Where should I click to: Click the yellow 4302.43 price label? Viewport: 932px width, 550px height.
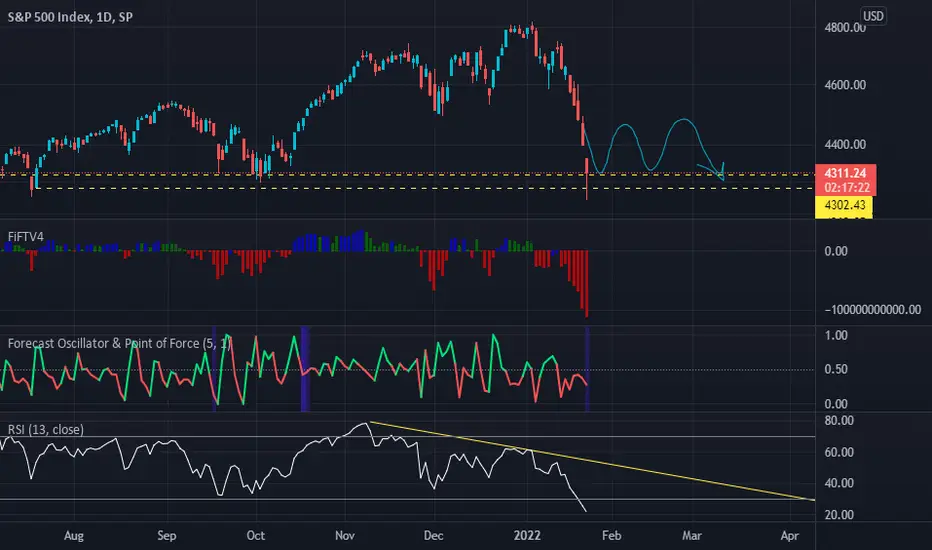pyautogui.click(x=844, y=205)
